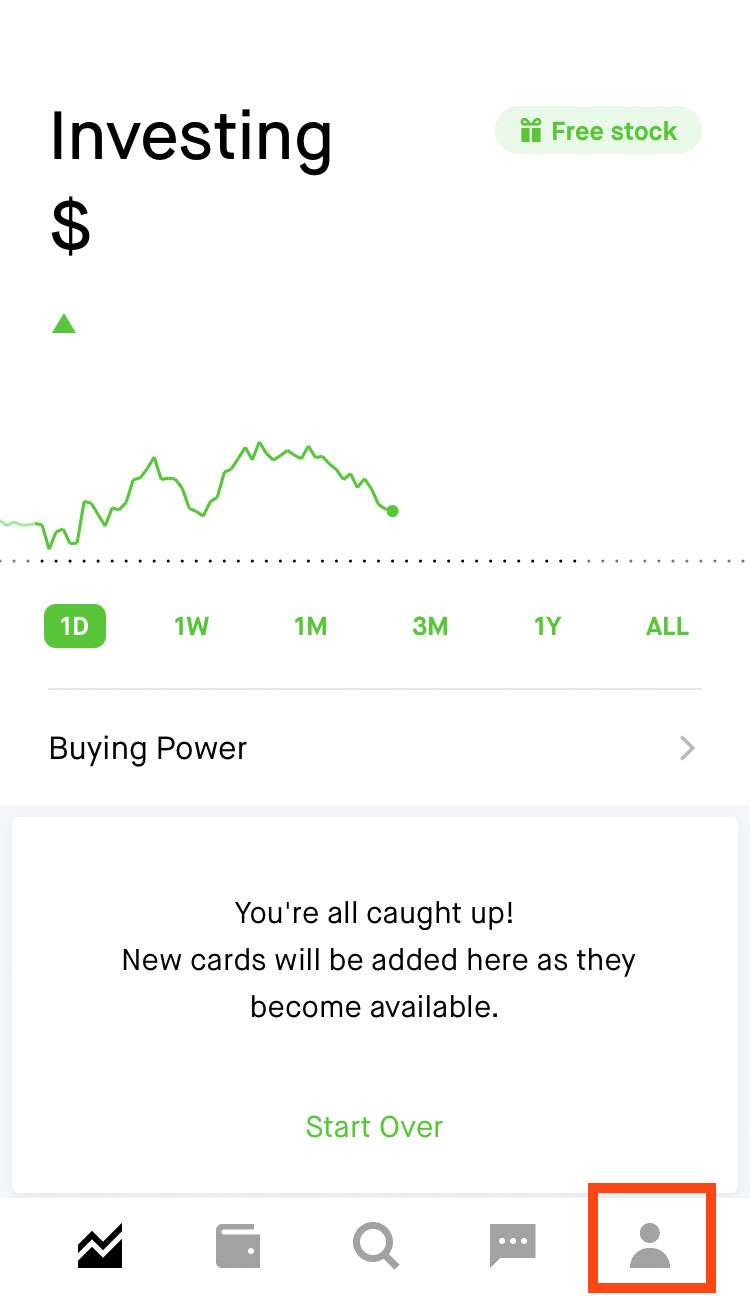Open the account profile icon
This screenshot has width=750, height=1296.
[650, 1246]
